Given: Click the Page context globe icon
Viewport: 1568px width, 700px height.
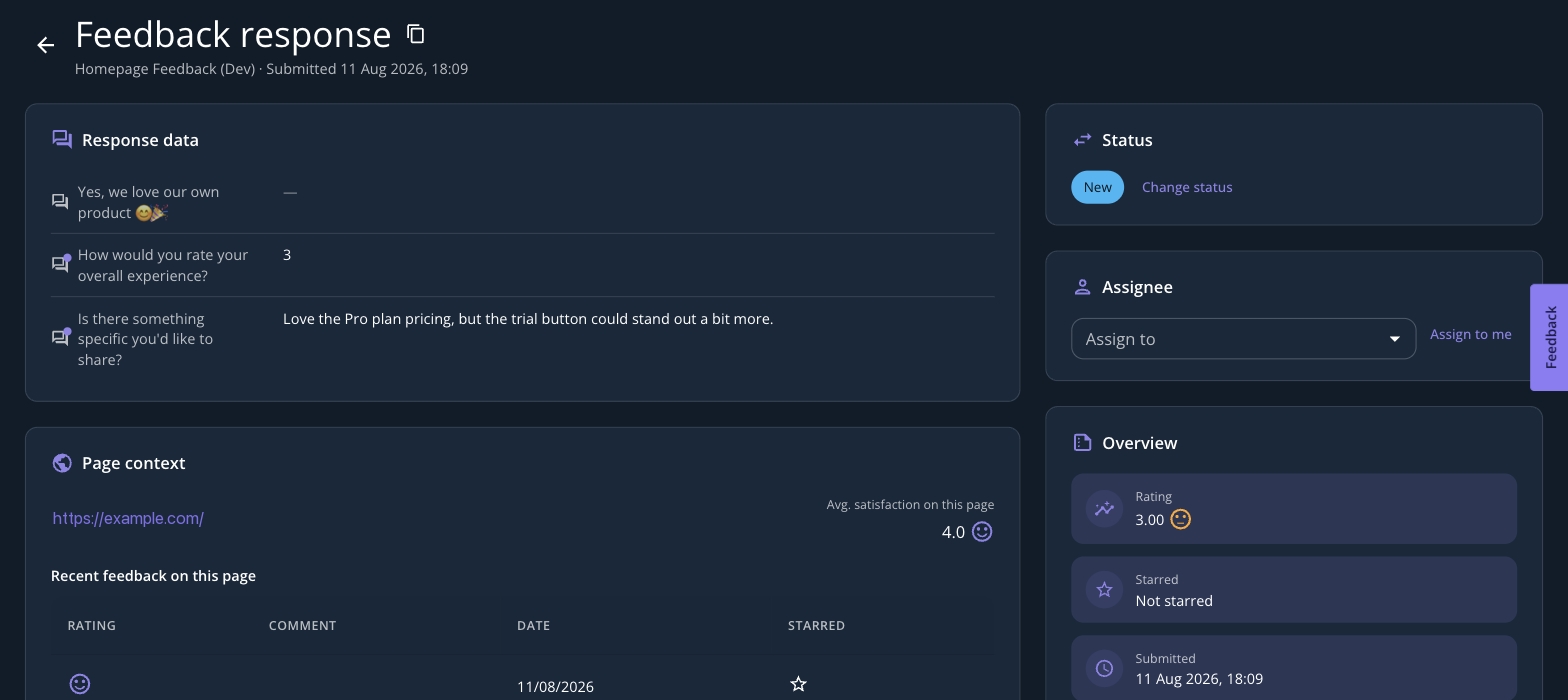Looking at the screenshot, I should point(62,463).
